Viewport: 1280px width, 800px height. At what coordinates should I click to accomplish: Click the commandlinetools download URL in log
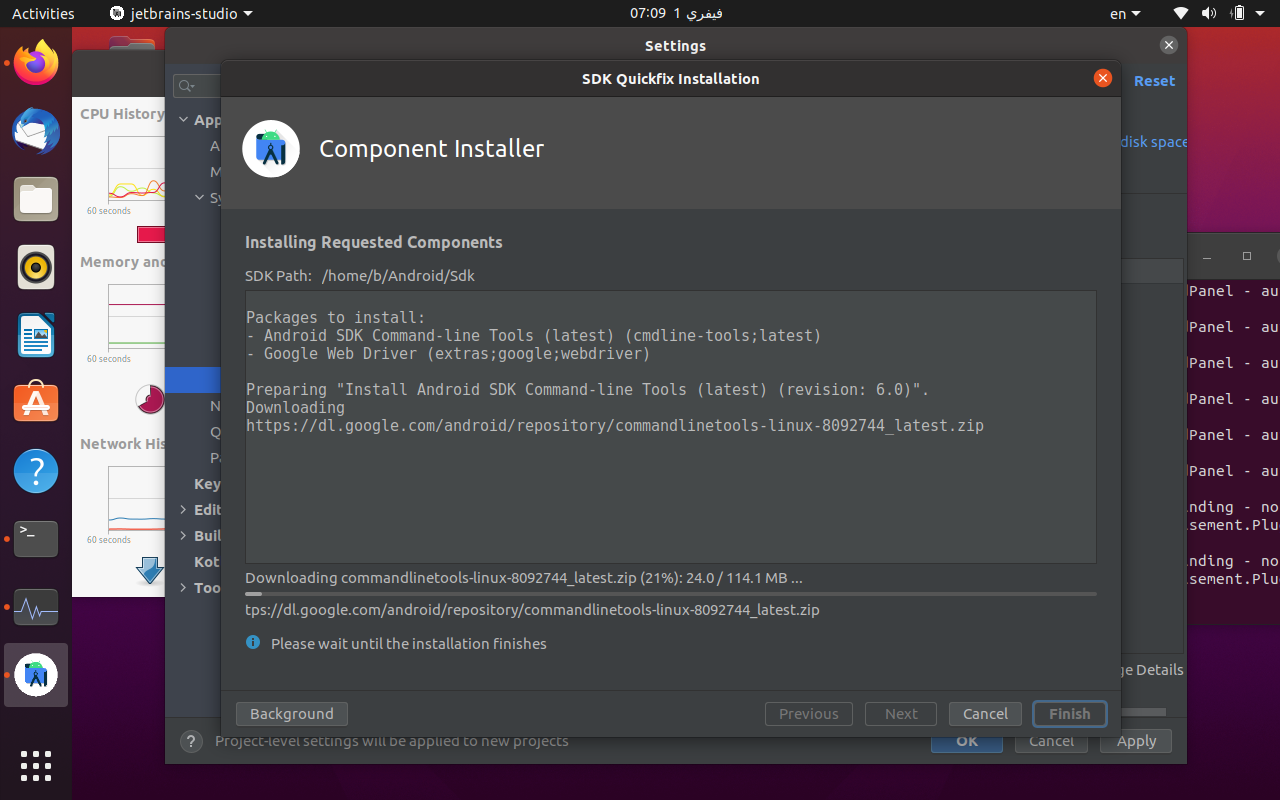point(615,426)
